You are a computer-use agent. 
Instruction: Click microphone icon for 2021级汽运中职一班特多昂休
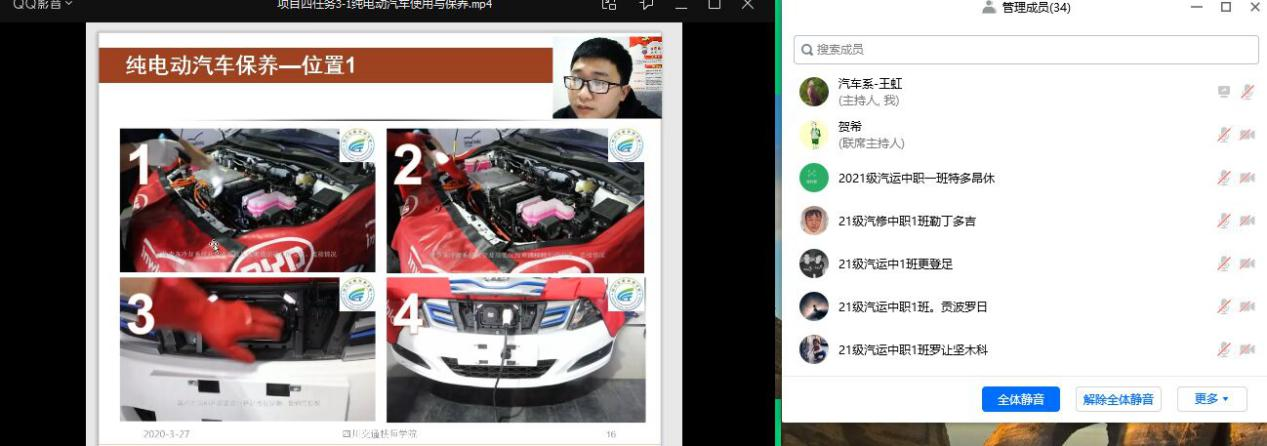[1223, 178]
